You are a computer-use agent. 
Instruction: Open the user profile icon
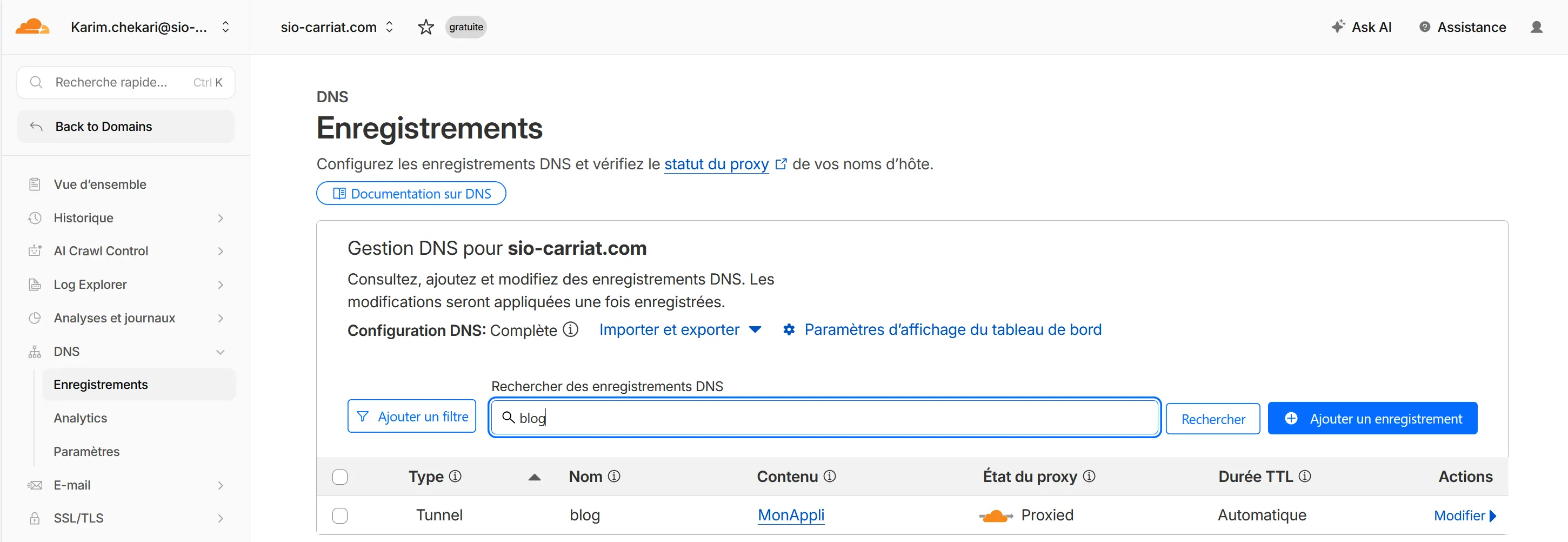[x=1536, y=27]
